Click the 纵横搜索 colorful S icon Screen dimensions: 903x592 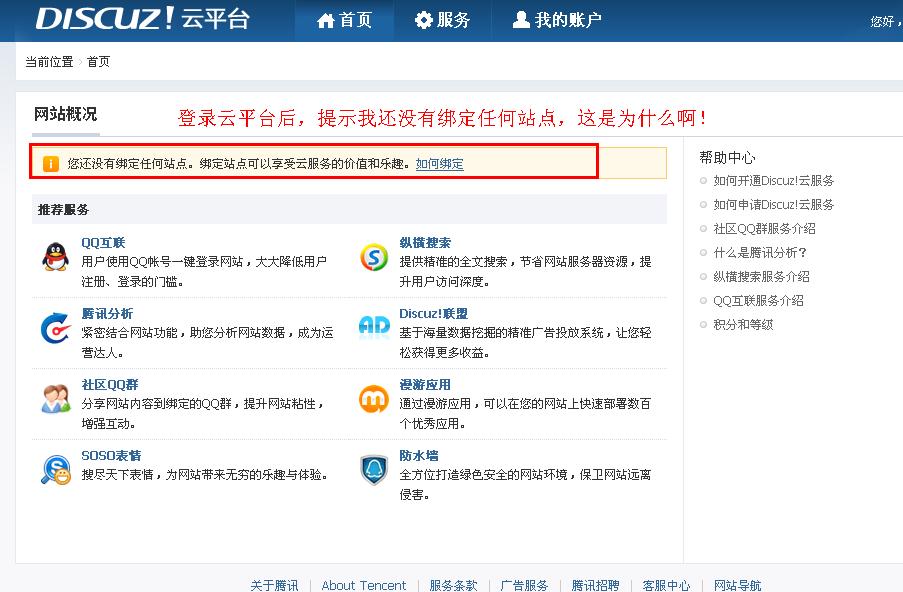click(374, 257)
